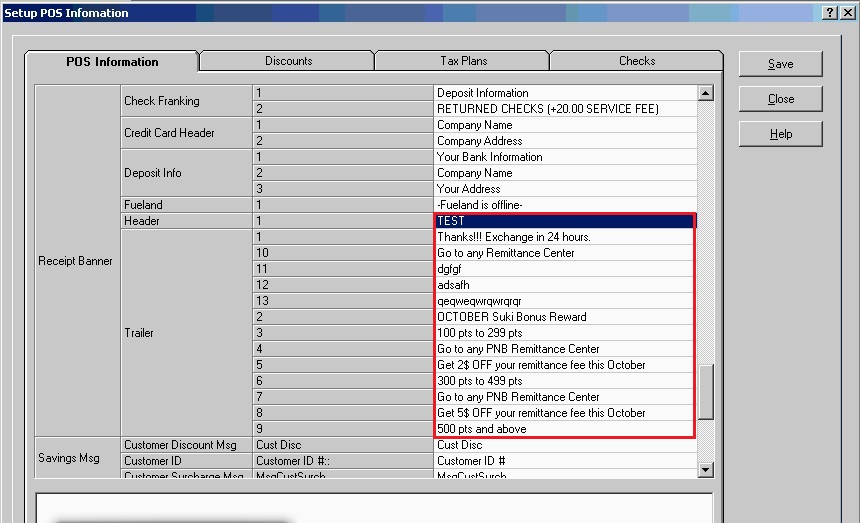Click the title bar help question mark icon

coord(831,12)
